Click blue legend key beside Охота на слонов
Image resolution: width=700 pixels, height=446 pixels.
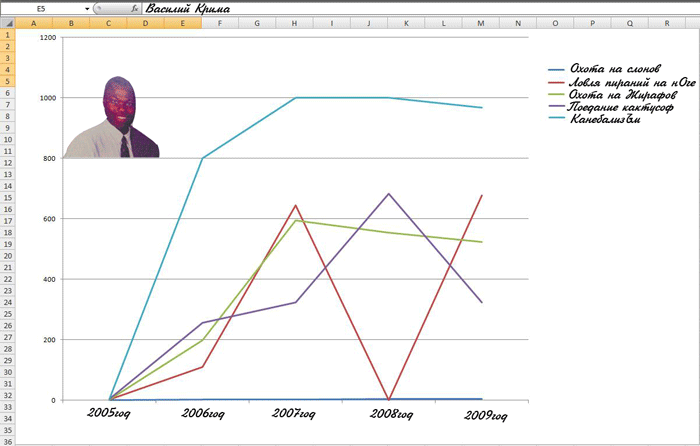coord(556,70)
